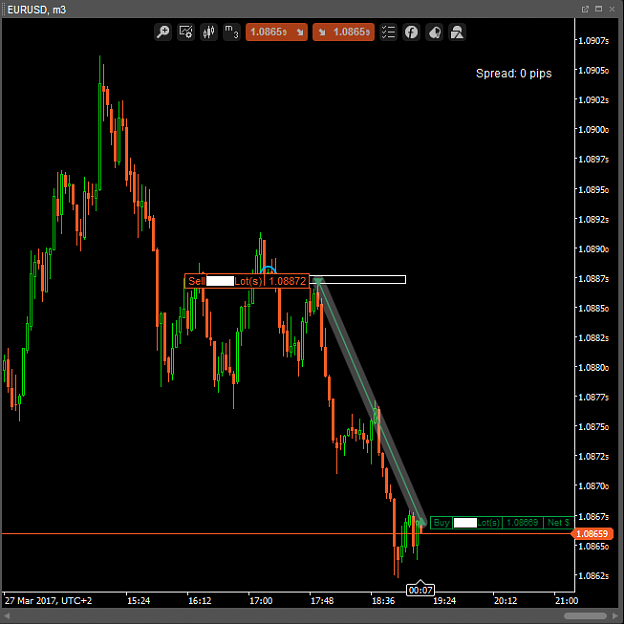The image size is (625, 625).
Task: Click the 00:07 candle countdown label
Action: click(421, 590)
